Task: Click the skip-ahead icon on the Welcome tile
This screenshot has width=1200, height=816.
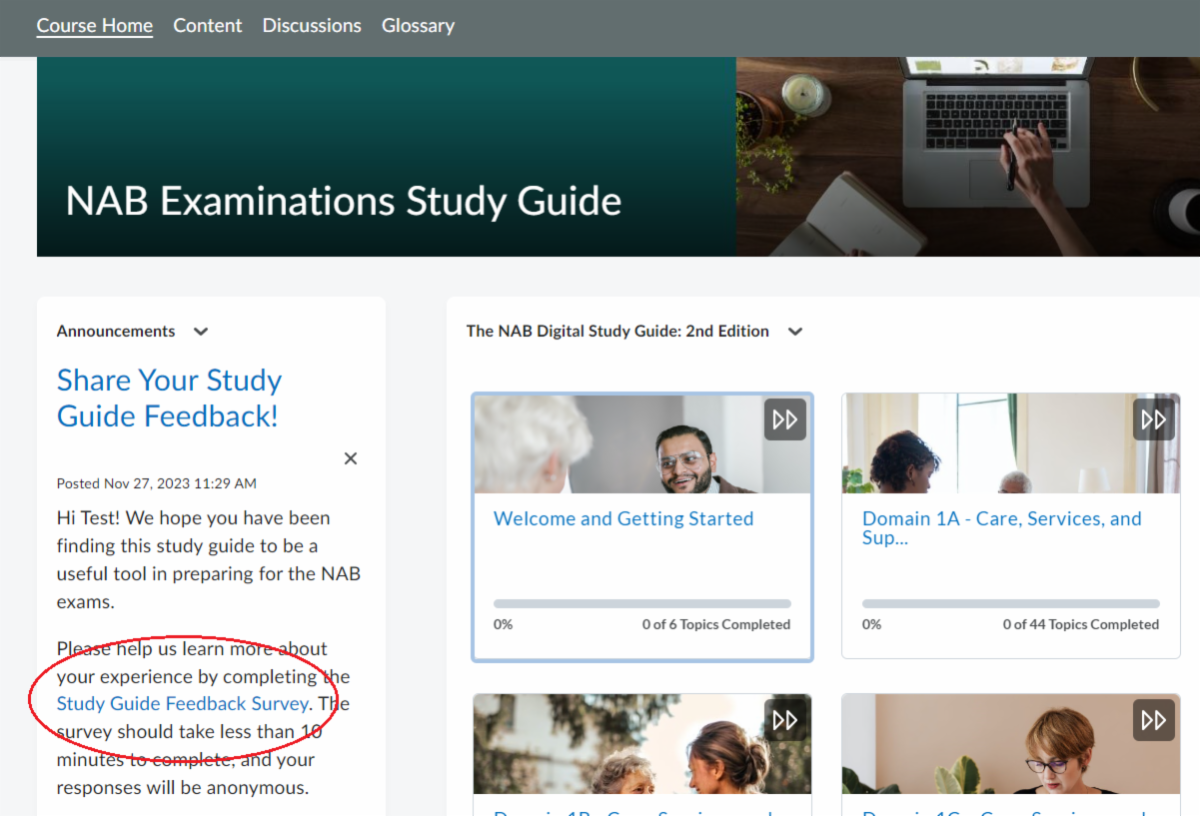Action: 785,419
